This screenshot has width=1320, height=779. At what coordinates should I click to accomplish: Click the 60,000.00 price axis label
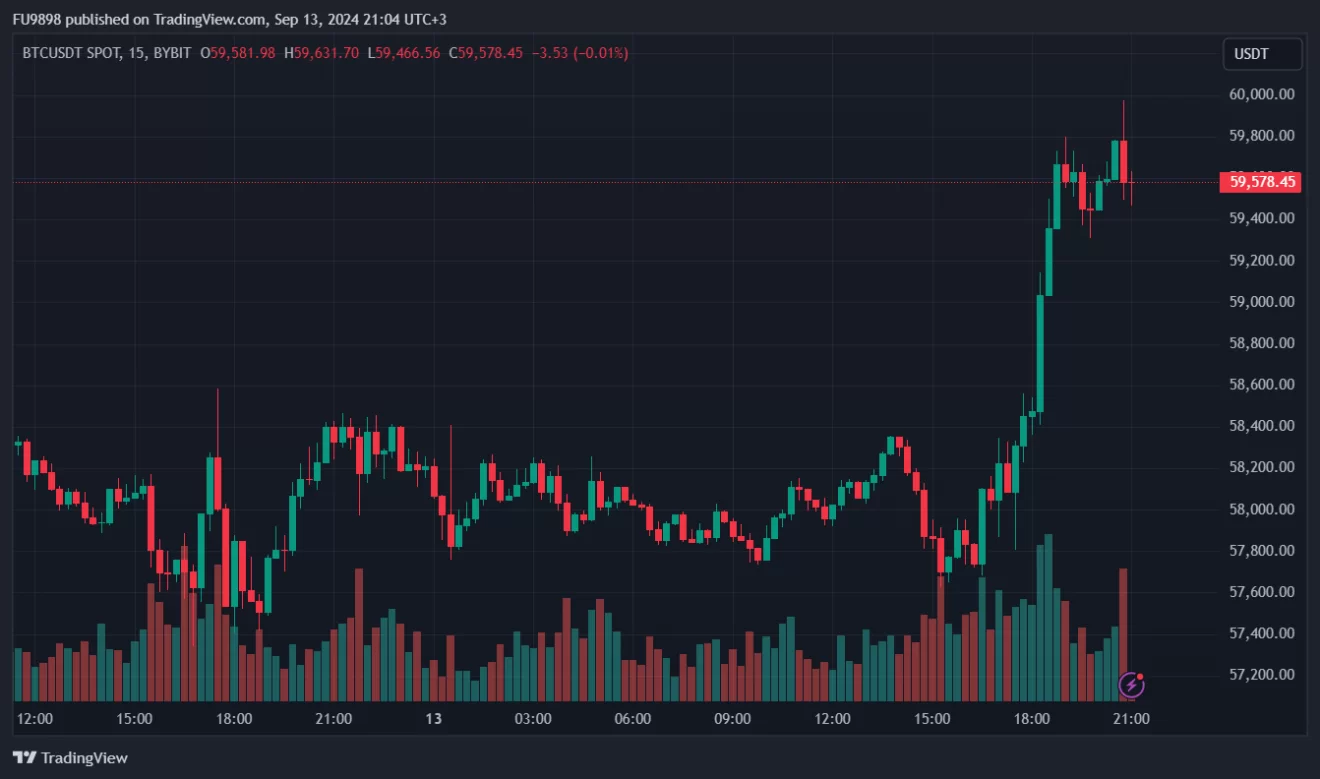1262,94
